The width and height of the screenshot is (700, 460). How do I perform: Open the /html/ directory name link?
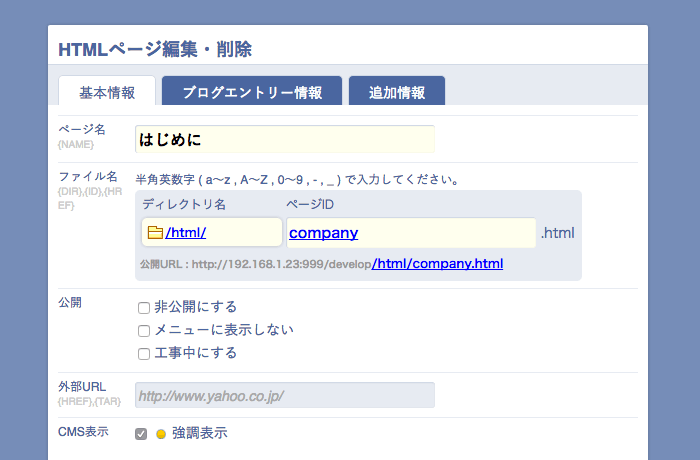point(187,233)
